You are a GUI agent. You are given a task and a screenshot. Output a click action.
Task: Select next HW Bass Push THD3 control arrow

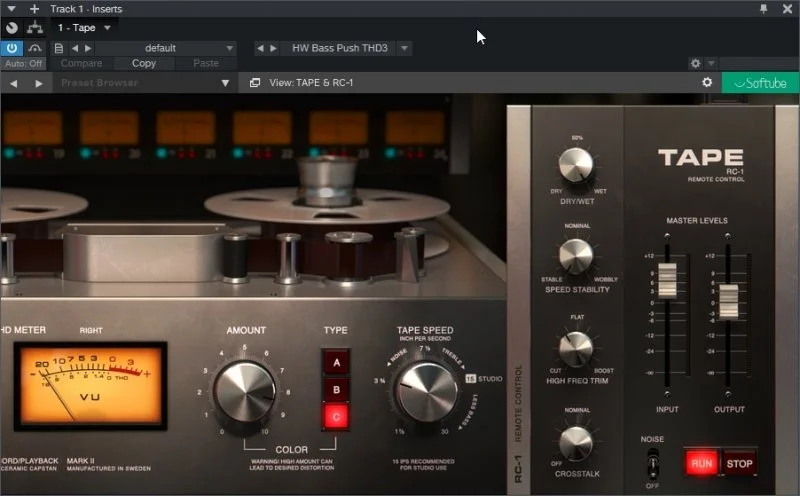click(x=273, y=48)
